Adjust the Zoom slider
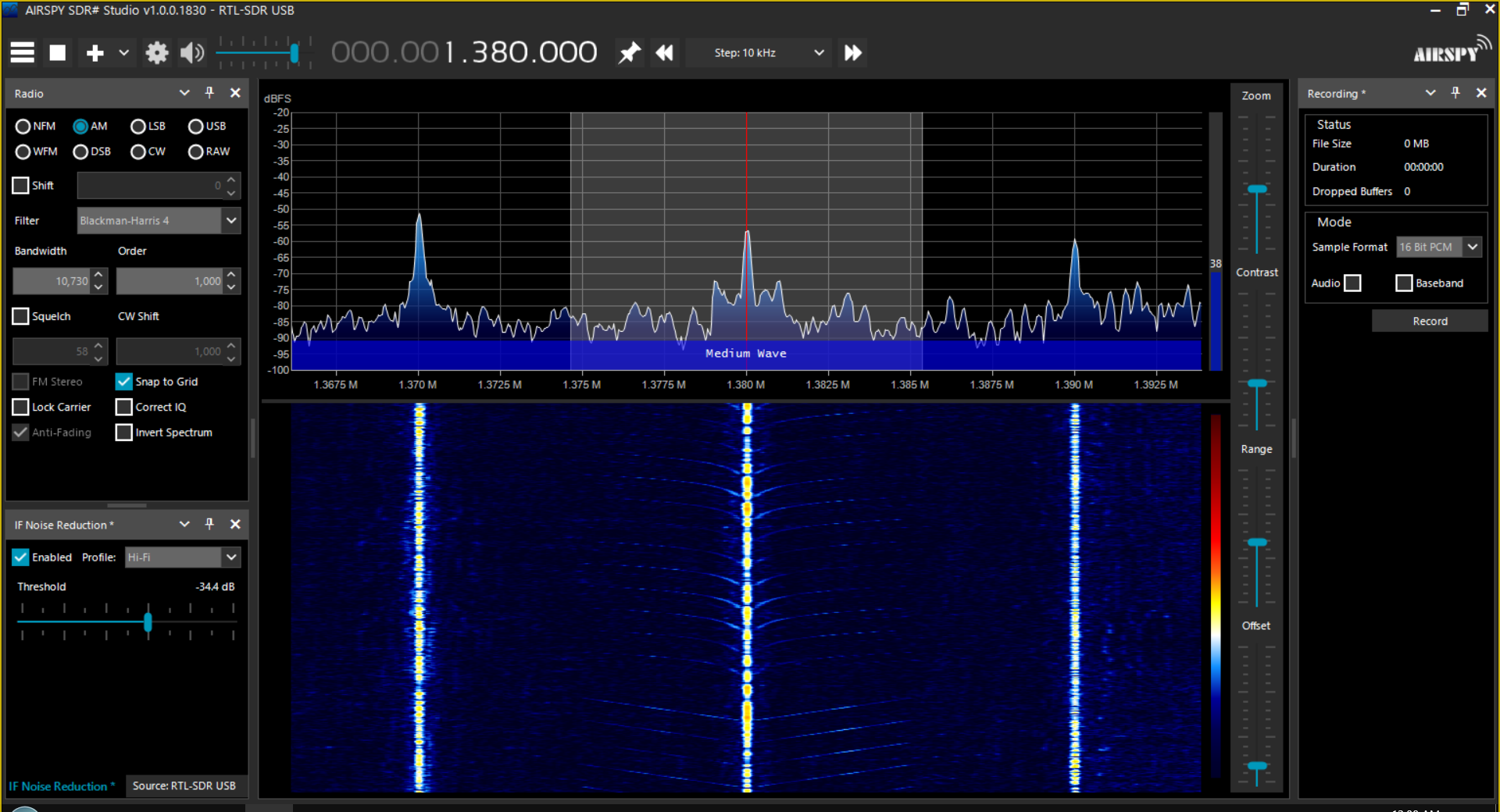Image resolution: width=1500 pixels, height=812 pixels. tap(1256, 190)
